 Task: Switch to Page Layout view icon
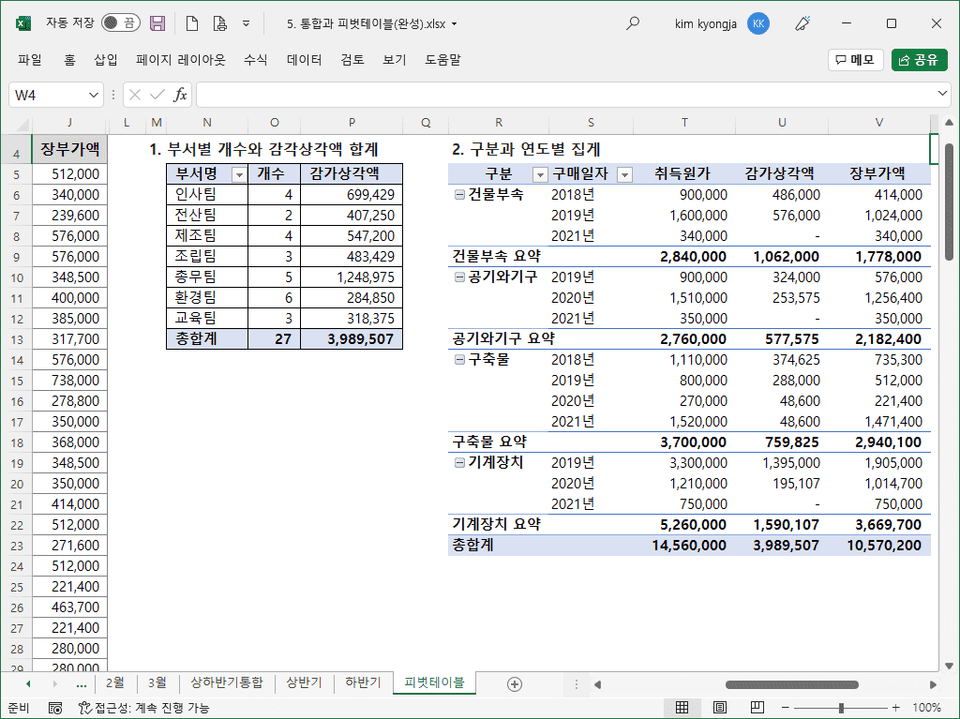click(x=719, y=707)
